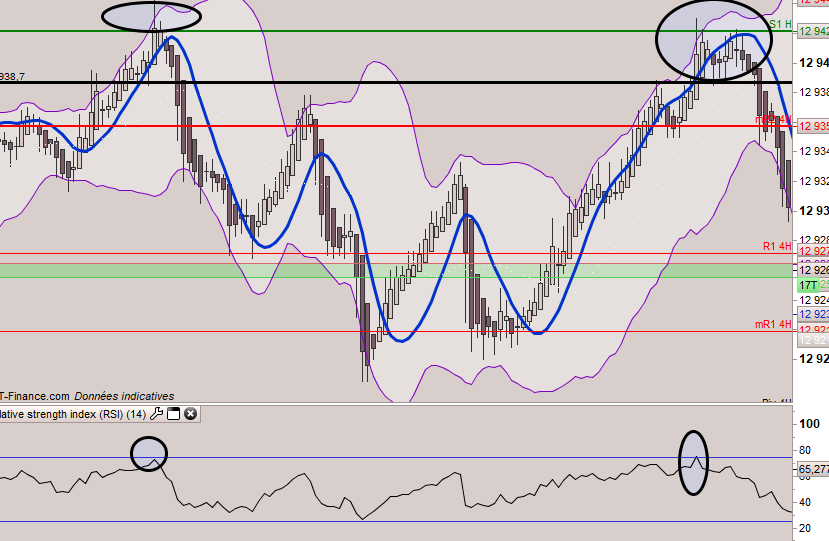Click the 12 924 axis price label
The image size is (829, 541).
pyautogui.click(x=814, y=300)
